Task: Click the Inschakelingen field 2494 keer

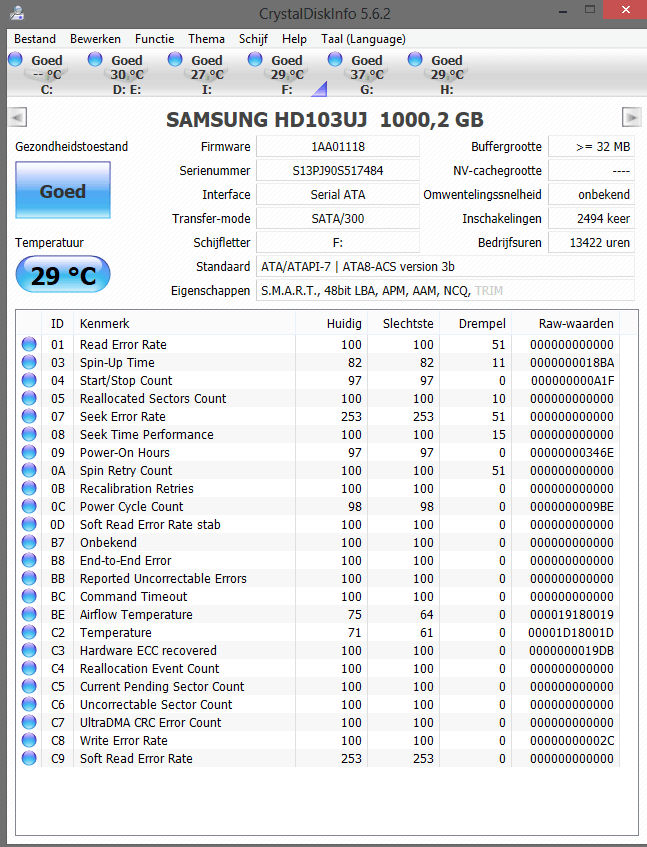Action: (591, 219)
